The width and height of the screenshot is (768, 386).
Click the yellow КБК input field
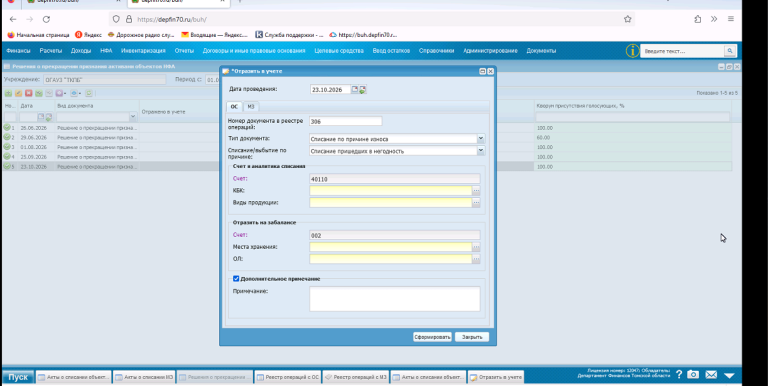tap(390, 191)
